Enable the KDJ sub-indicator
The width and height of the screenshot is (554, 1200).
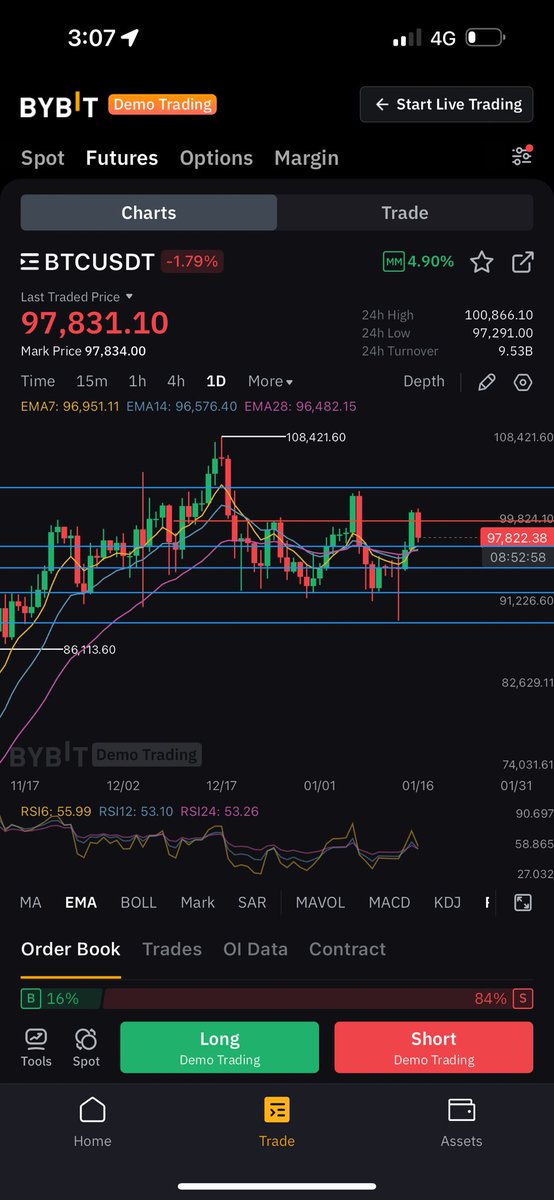pos(447,902)
